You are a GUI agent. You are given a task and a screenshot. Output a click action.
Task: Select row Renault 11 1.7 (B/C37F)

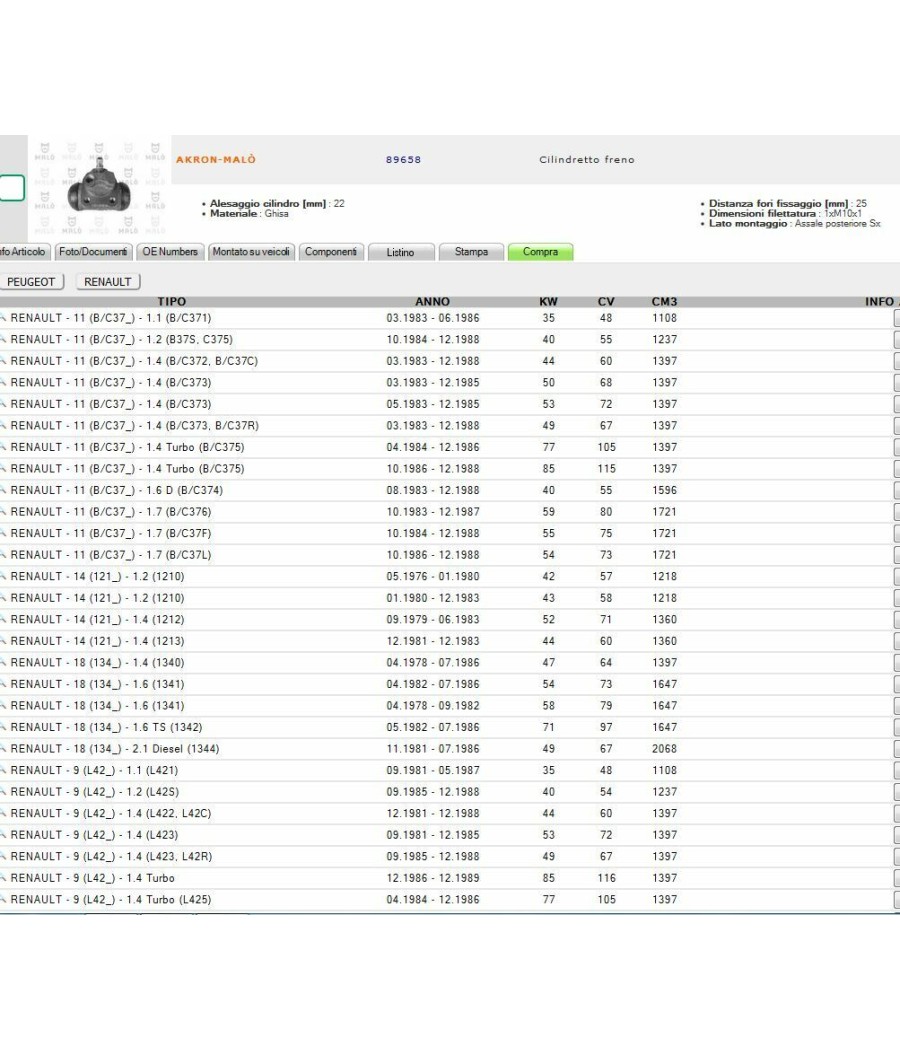tap(449, 533)
